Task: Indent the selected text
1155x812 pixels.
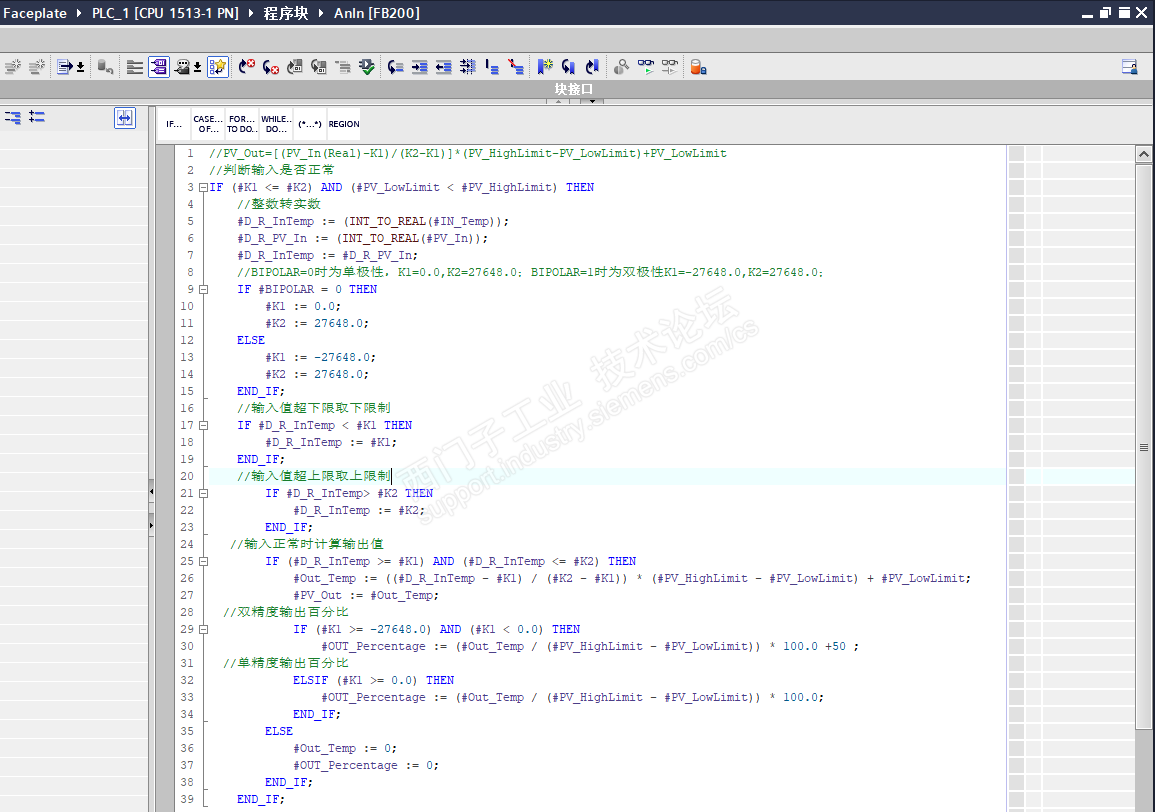Action: point(420,67)
